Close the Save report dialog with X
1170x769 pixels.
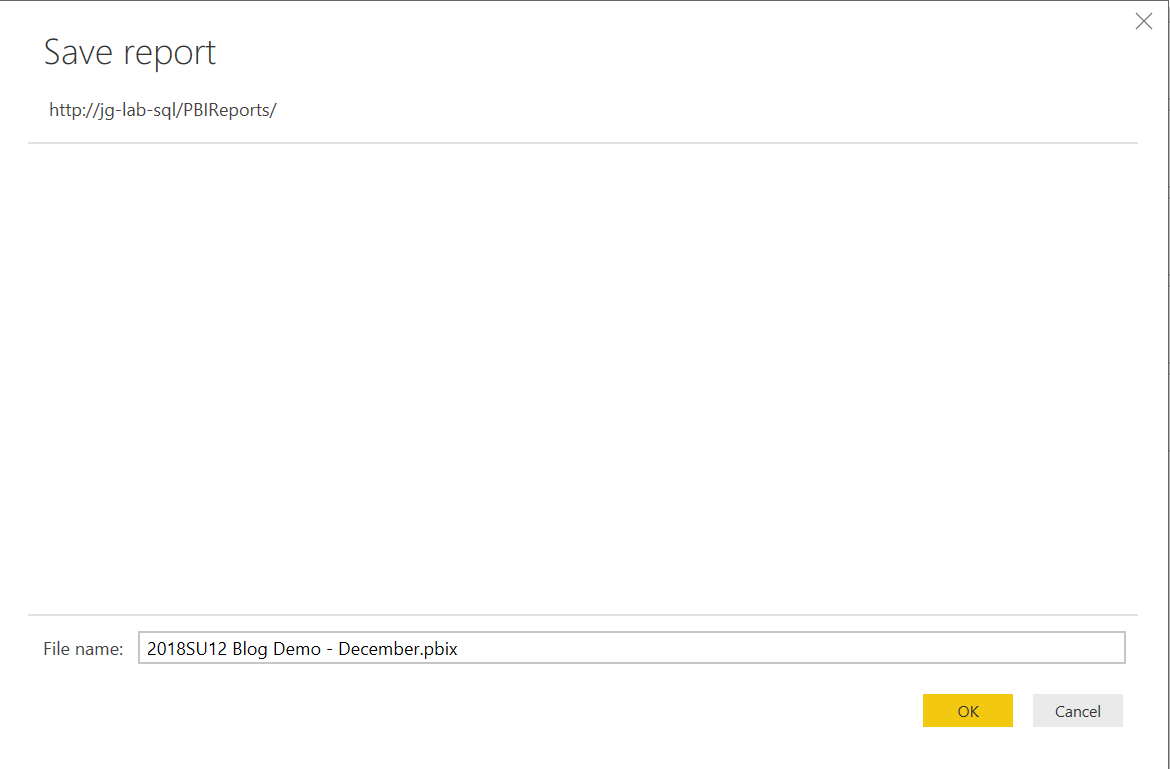(1143, 22)
